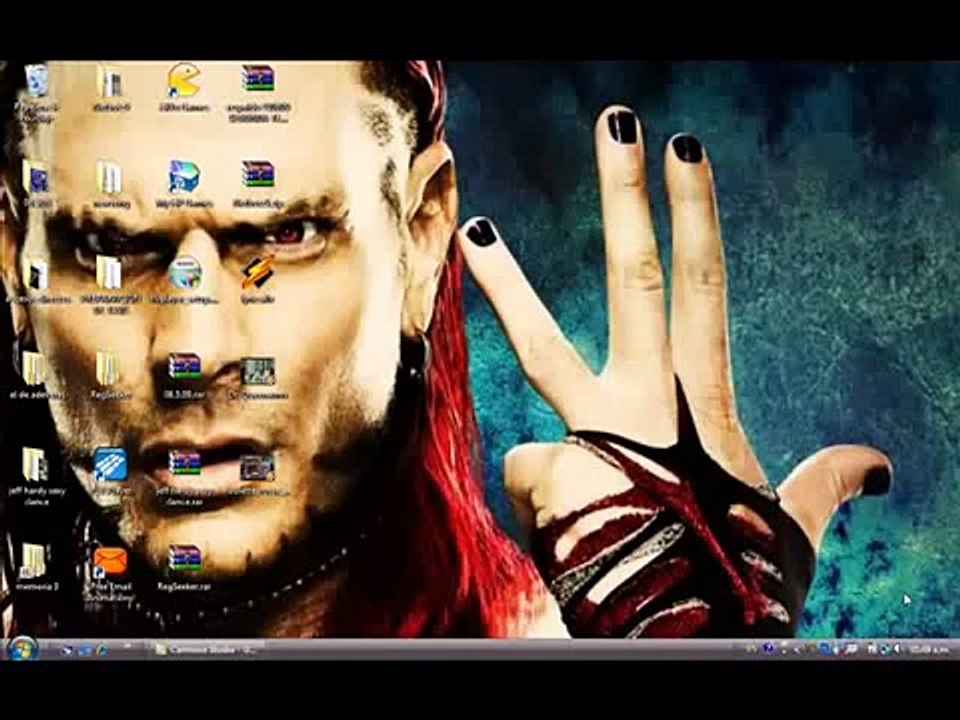Open the image thumbnail beside the jeff hardy rar
This screenshot has height=720, width=960.
coord(257,468)
